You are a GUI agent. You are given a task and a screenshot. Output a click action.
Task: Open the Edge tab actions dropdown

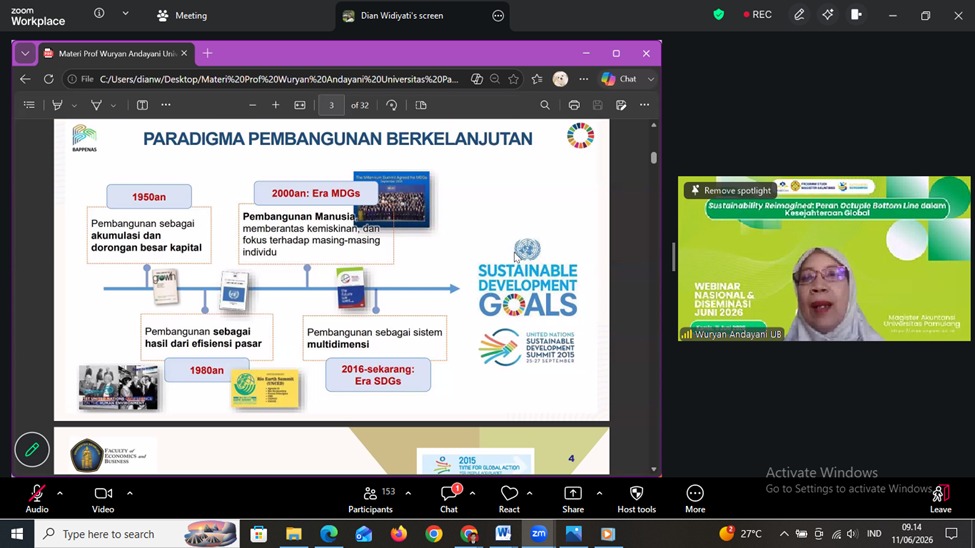[25, 53]
